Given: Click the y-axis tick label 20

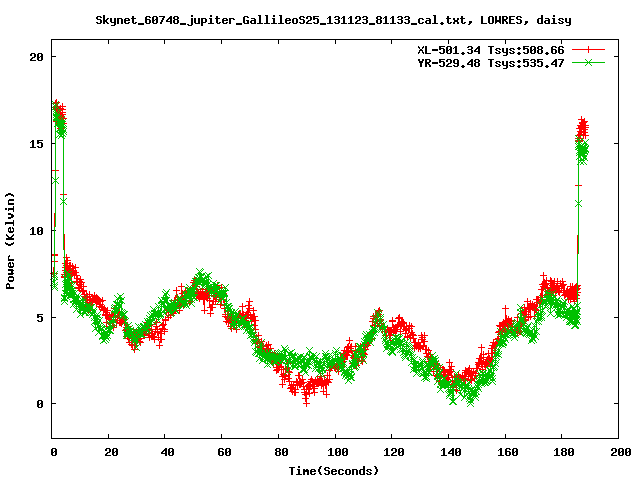Looking at the screenshot, I should (36, 57).
